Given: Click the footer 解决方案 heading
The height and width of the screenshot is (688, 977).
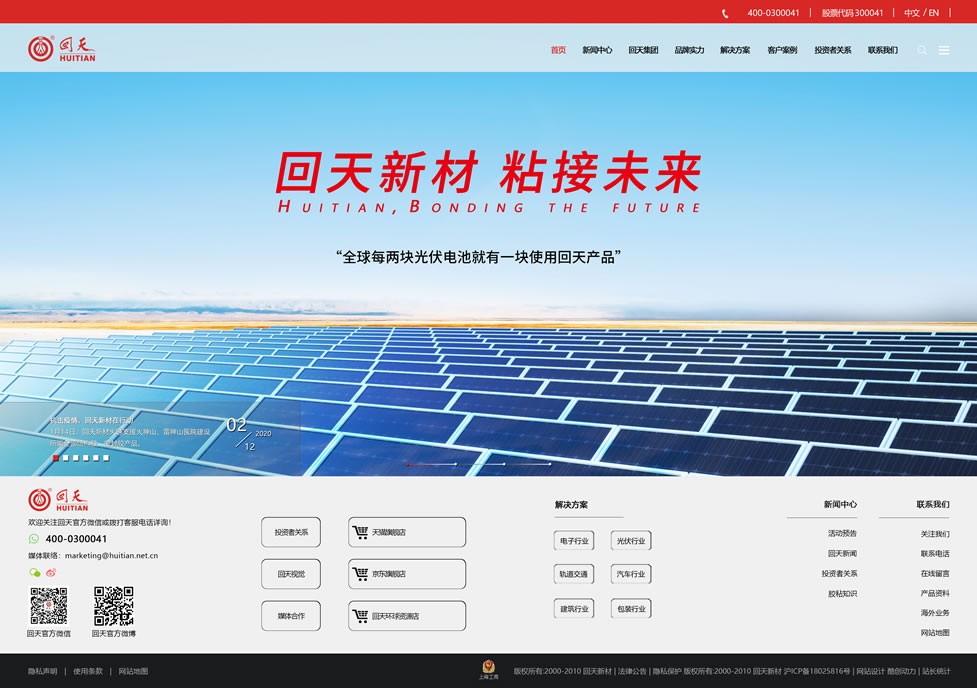Looking at the screenshot, I should pos(571,505).
